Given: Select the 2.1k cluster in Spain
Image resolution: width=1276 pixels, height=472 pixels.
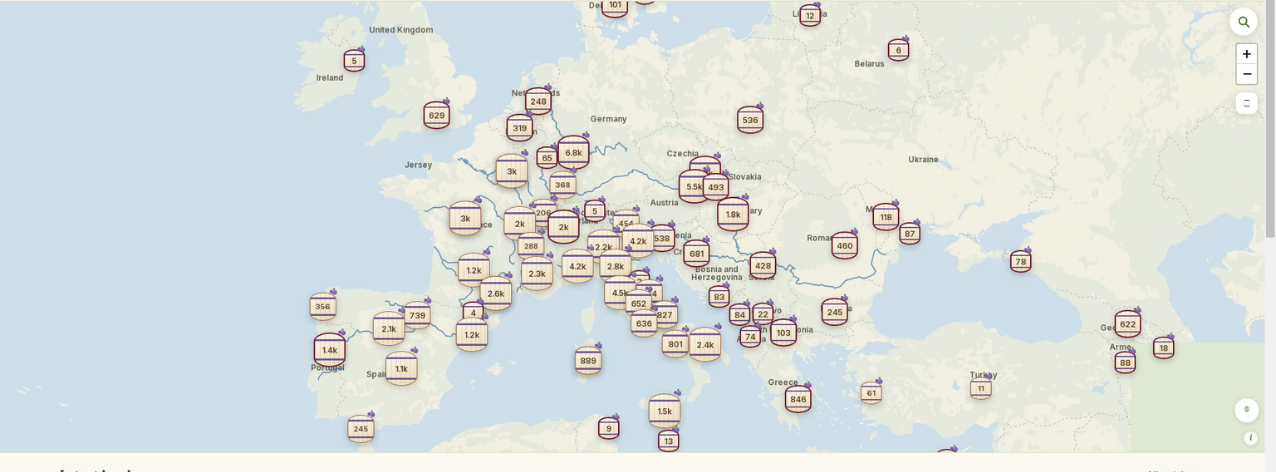Looking at the screenshot, I should 388,328.
